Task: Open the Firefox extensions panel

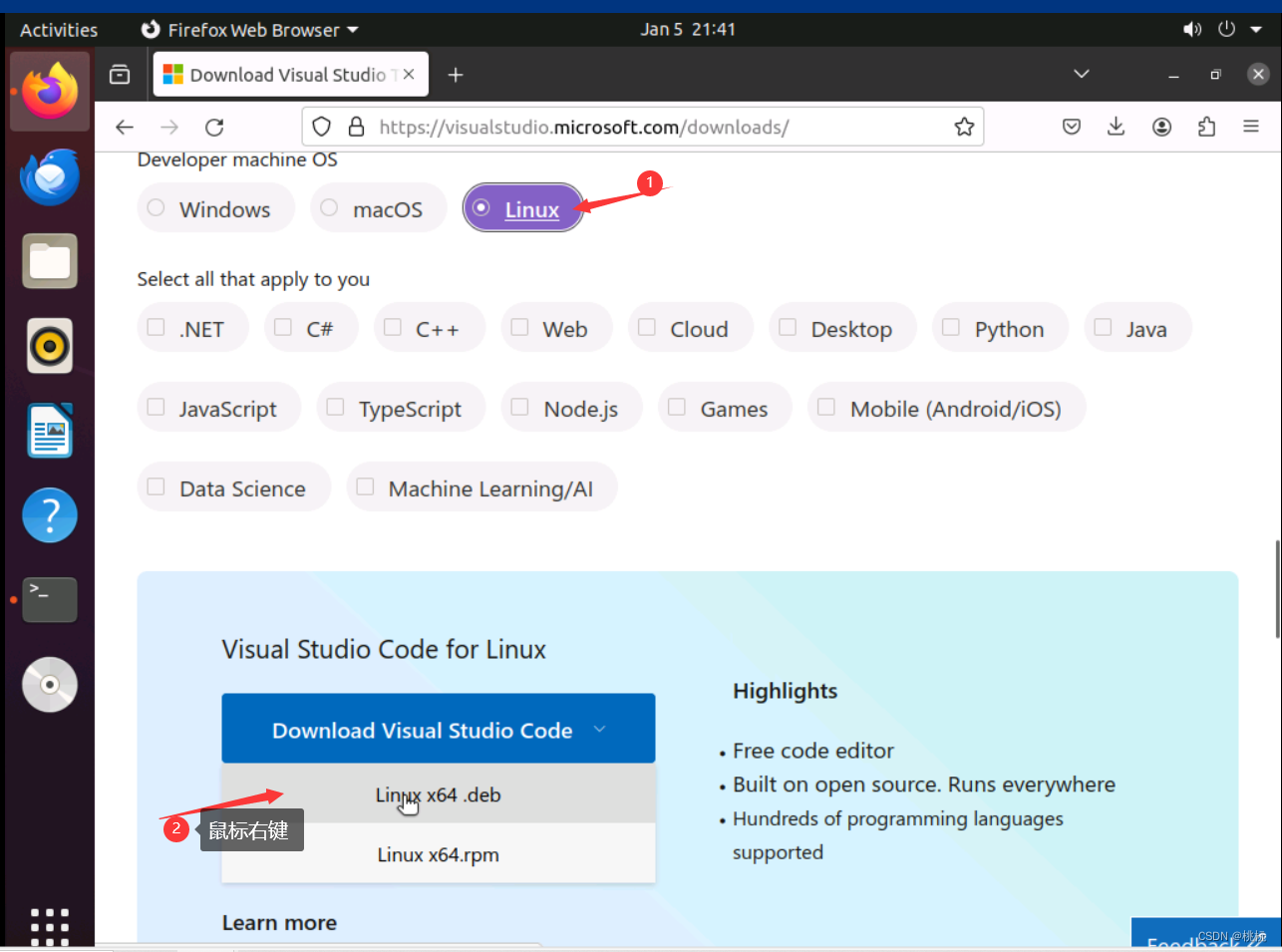Action: point(1206,127)
